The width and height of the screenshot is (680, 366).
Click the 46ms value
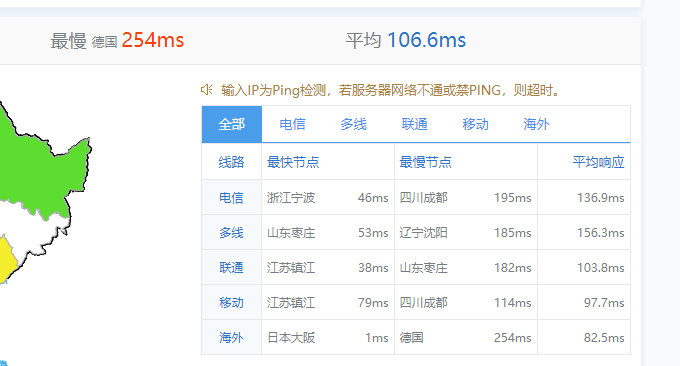373,198
